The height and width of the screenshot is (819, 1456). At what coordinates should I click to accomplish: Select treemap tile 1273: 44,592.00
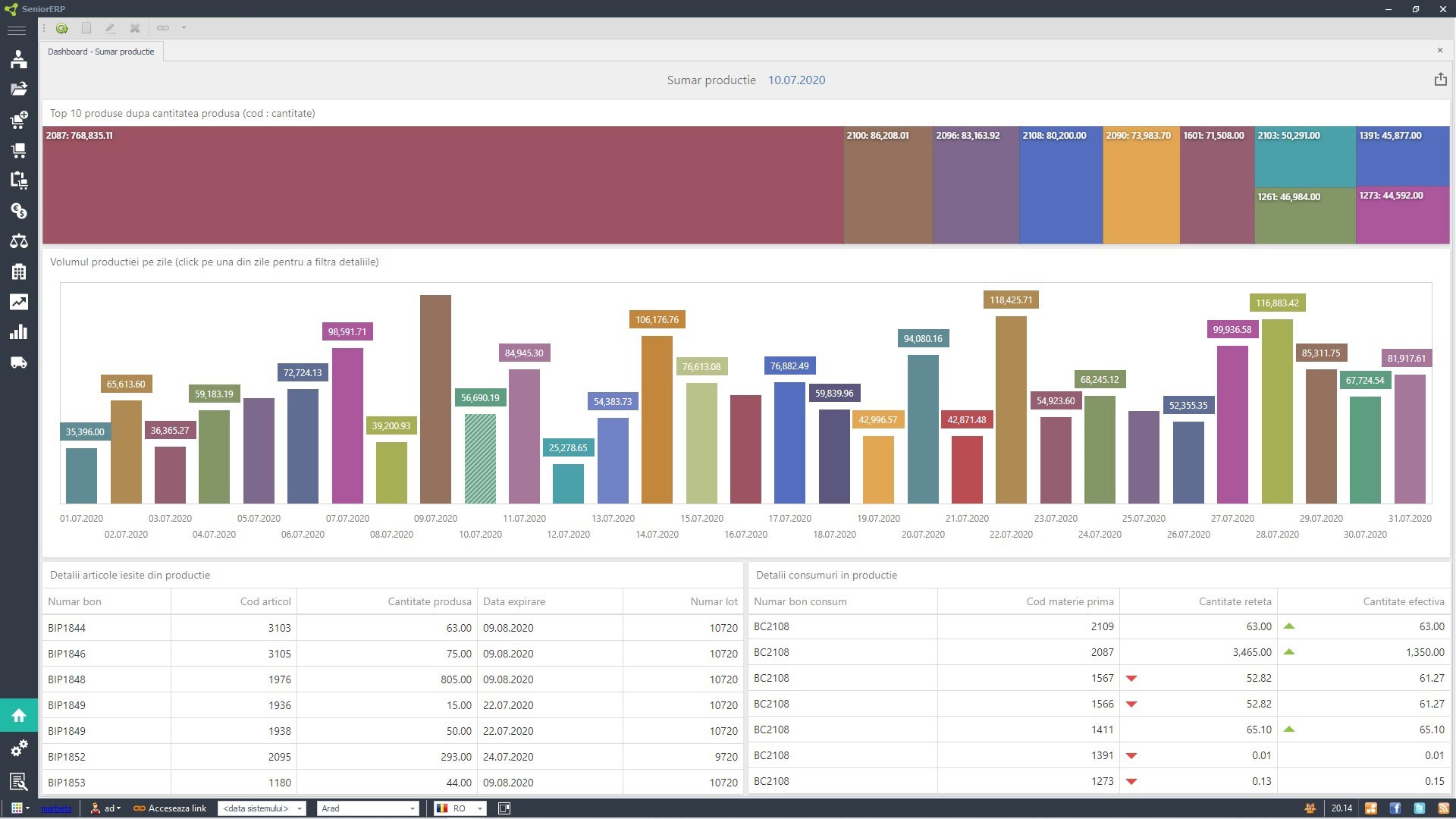click(x=1403, y=215)
